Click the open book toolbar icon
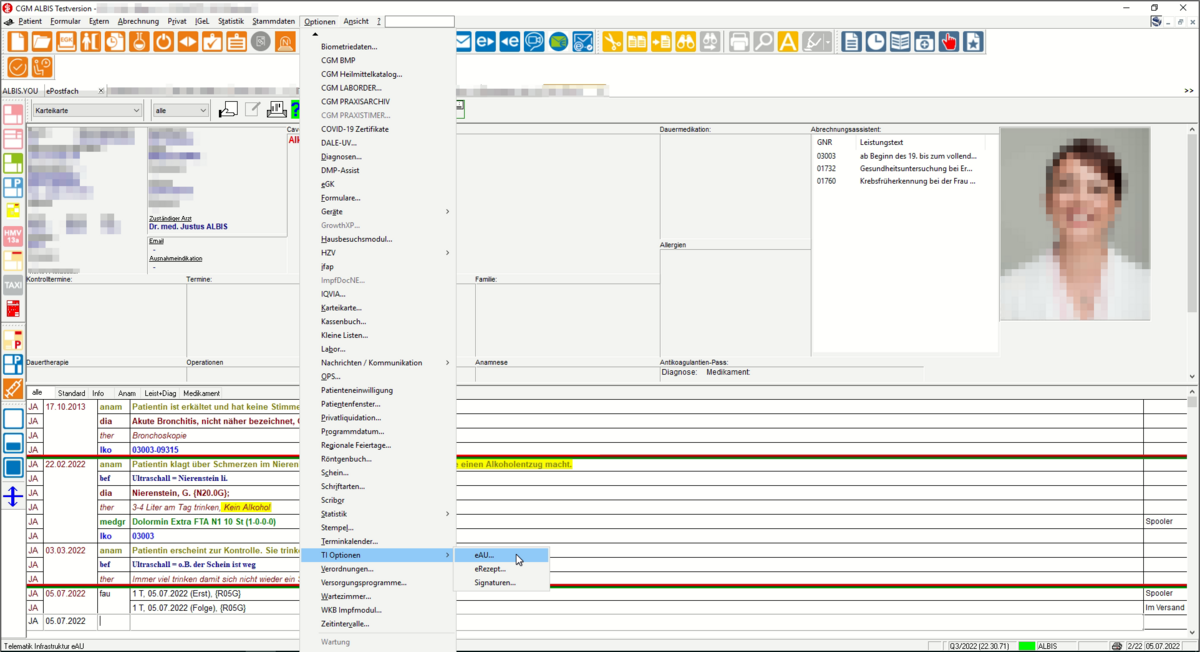The width and height of the screenshot is (1200, 652). pyautogui.click(x=900, y=42)
